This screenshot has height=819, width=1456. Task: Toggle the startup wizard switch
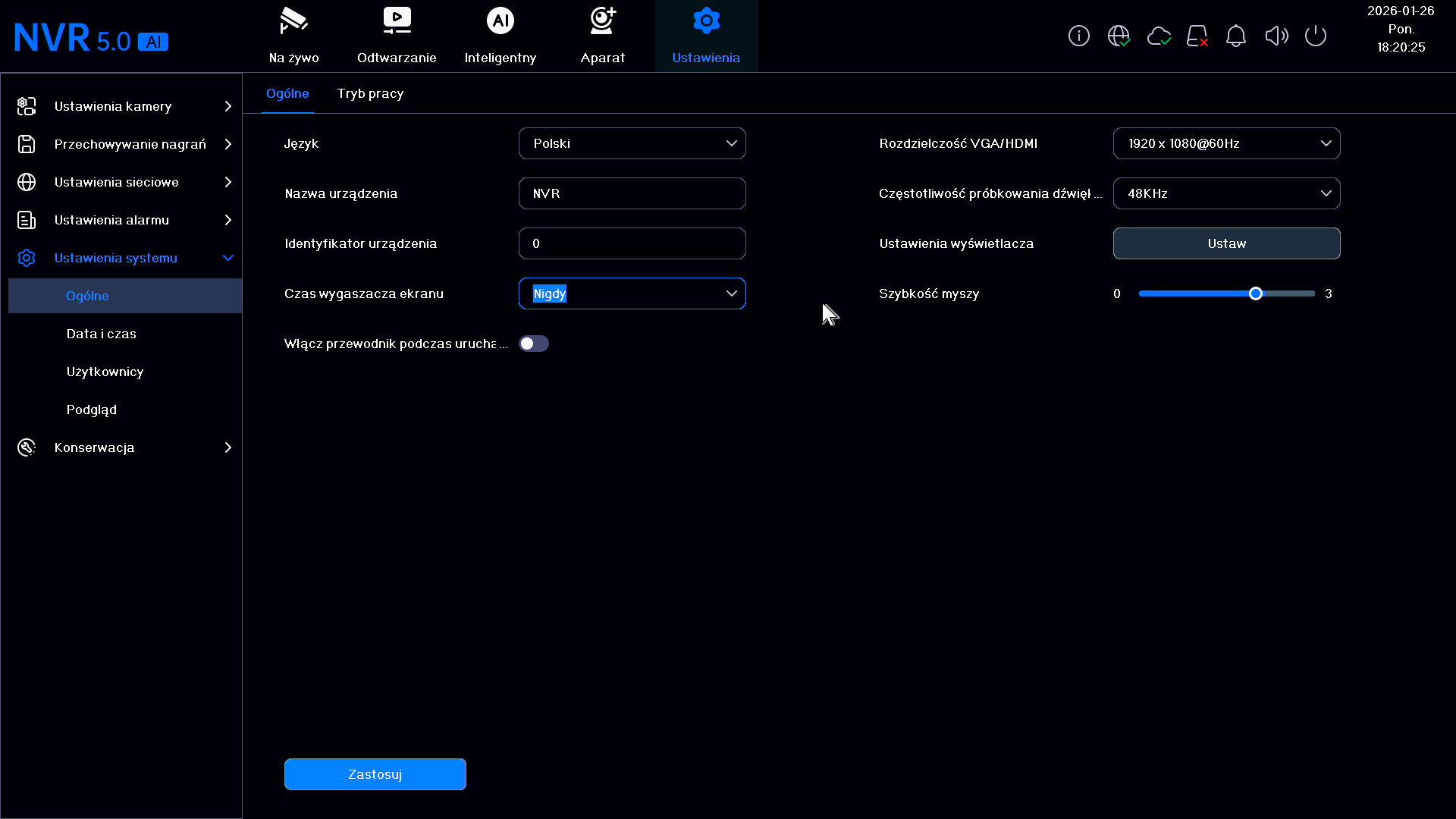click(534, 344)
